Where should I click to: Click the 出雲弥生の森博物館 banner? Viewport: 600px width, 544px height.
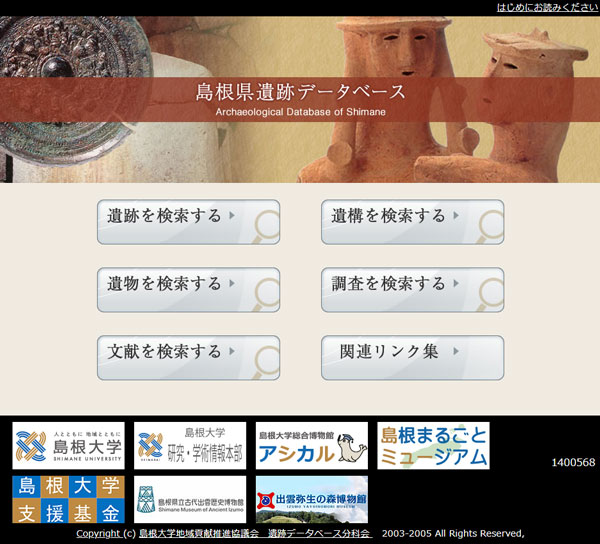[x=312, y=500]
